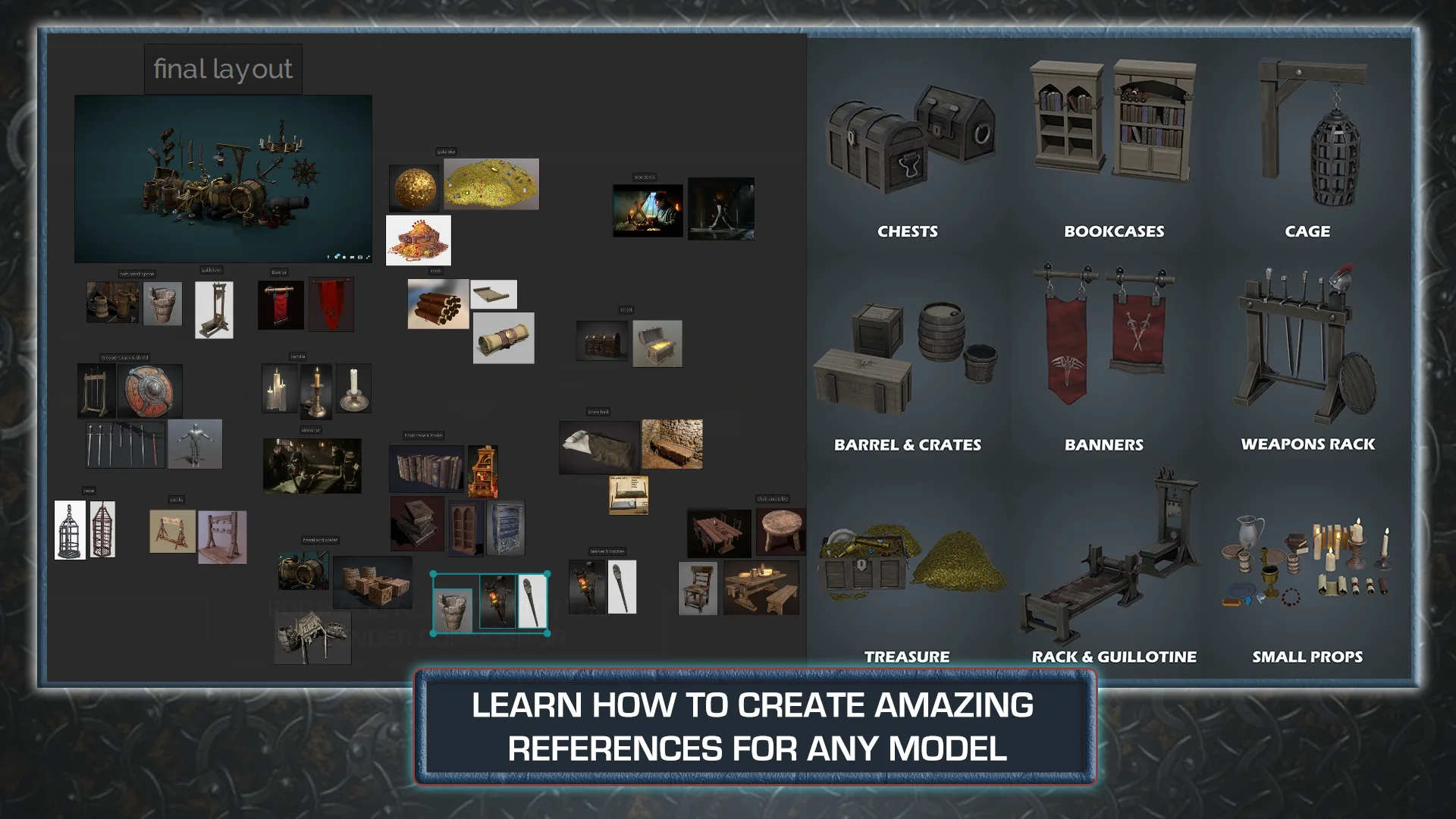Click the hanging cage reference image
Viewport: 1456px width, 819px height.
[x=72, y=529]
